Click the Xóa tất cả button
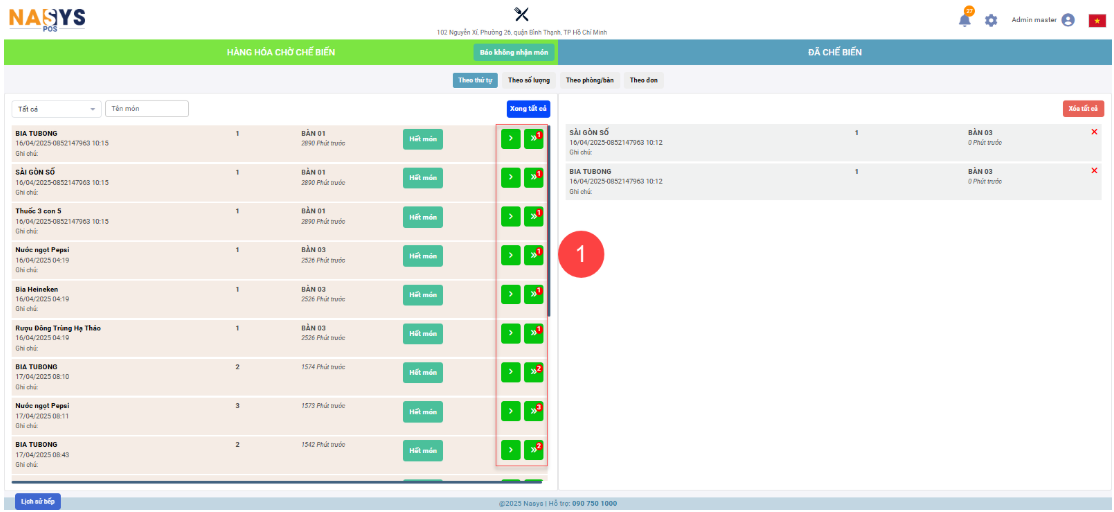The width and height of the screenshot is (1114, 512). 1083,109
